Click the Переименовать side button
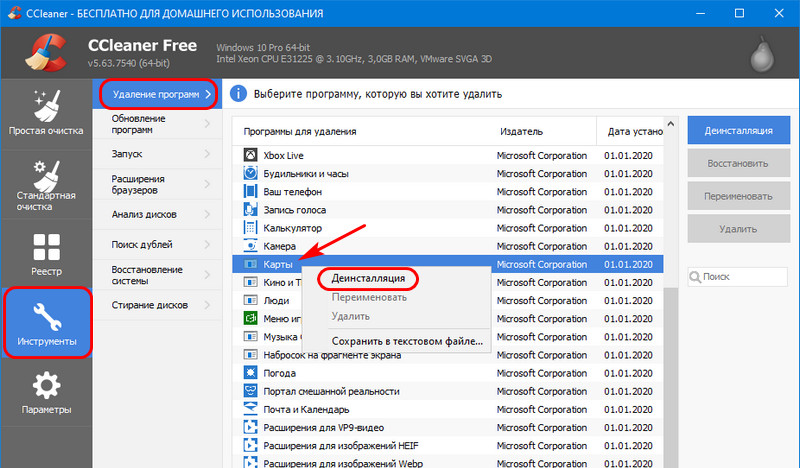Viewport: 800px width, 468px height. click(738, 196)
